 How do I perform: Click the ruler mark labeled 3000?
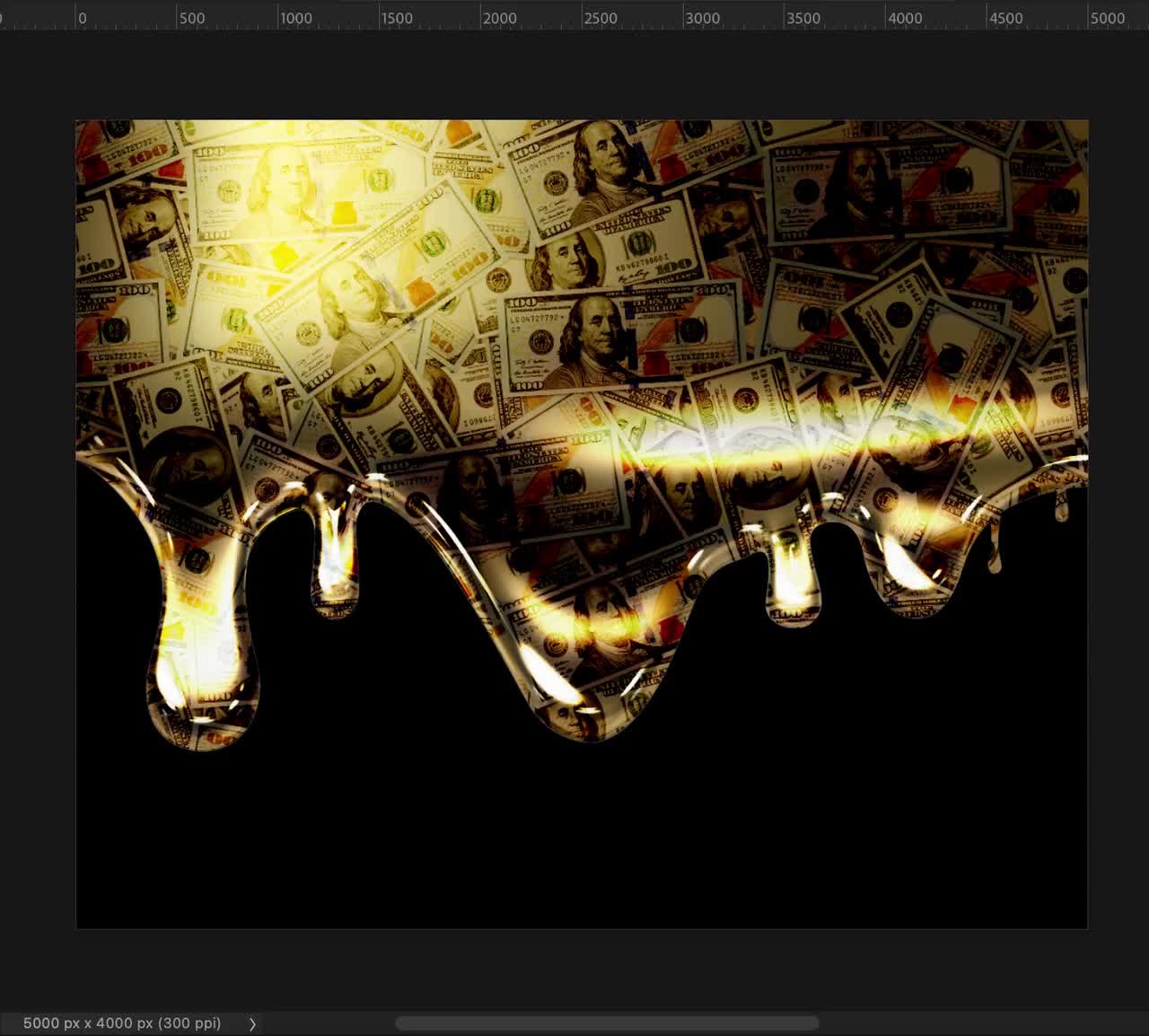703,18
